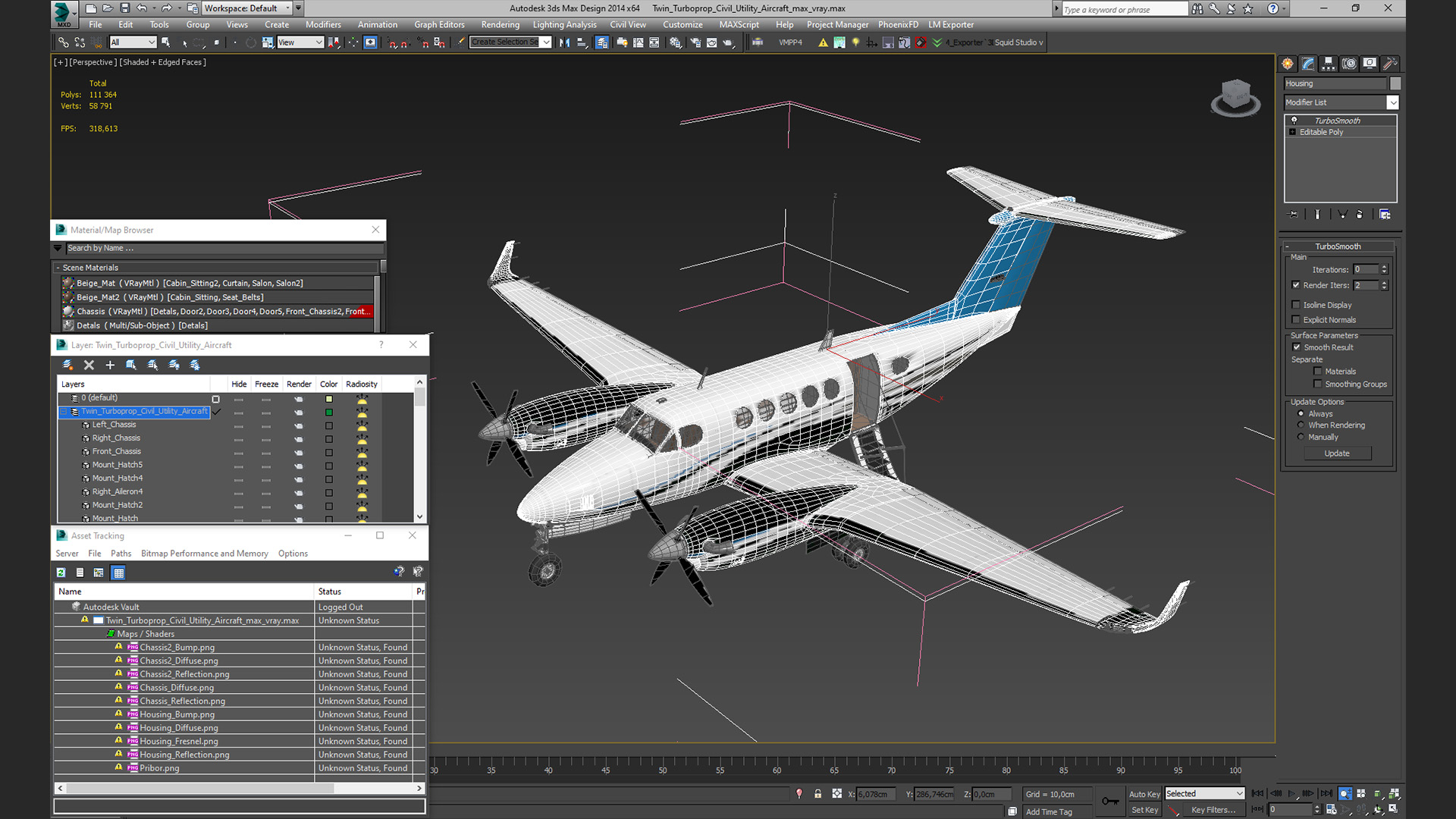Click Delete layer X icon in Layer dialog

pos(89,365)
